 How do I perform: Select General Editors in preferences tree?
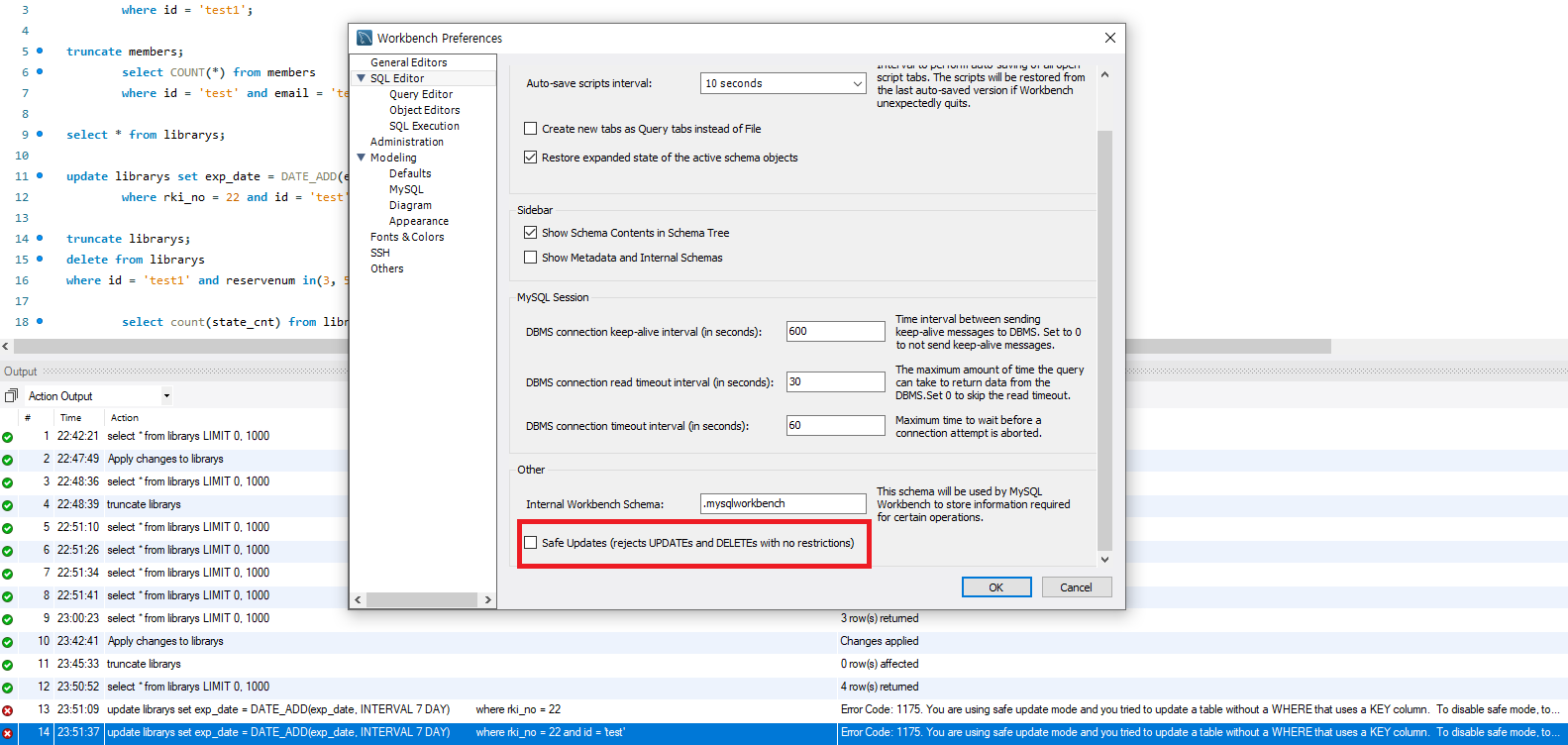tap(408, 62)
